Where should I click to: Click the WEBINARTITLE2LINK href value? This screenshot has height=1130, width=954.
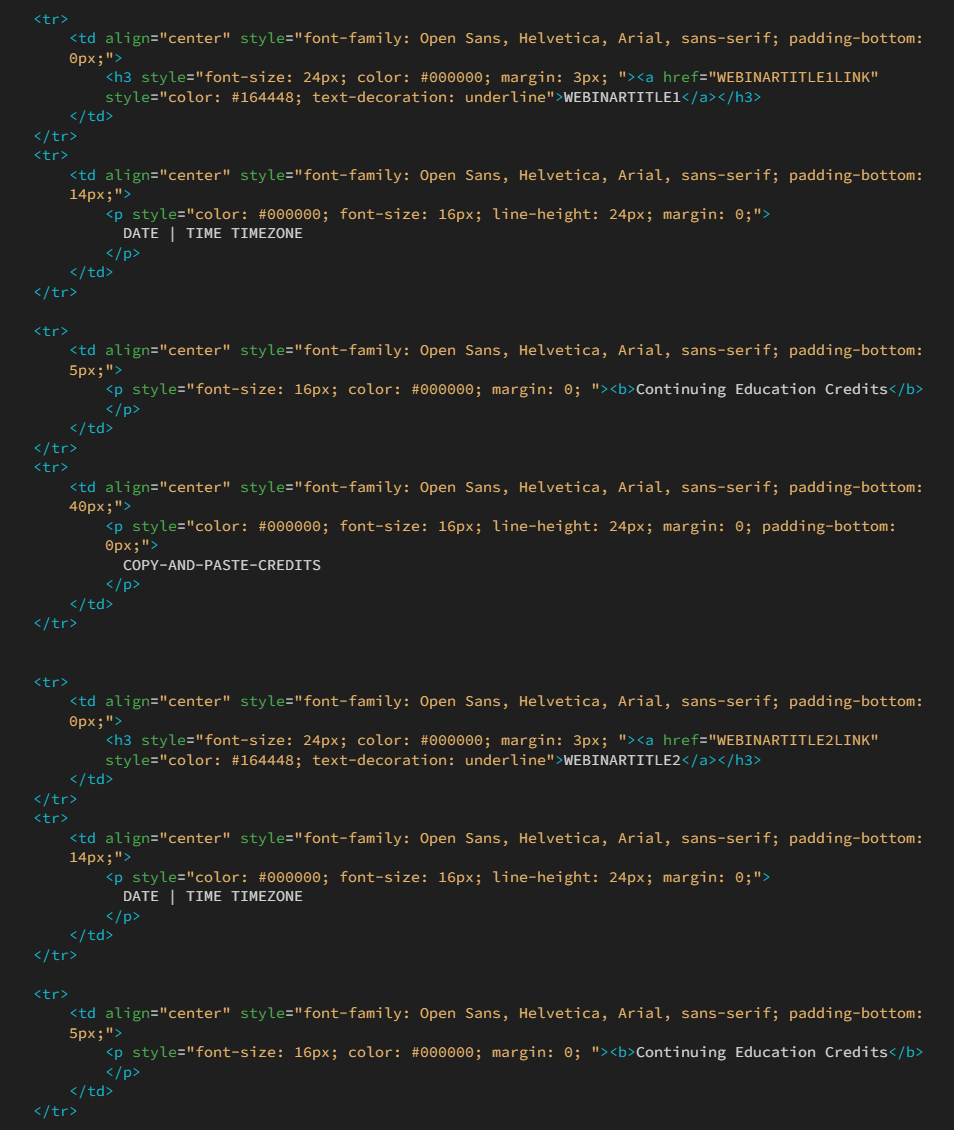793,740
